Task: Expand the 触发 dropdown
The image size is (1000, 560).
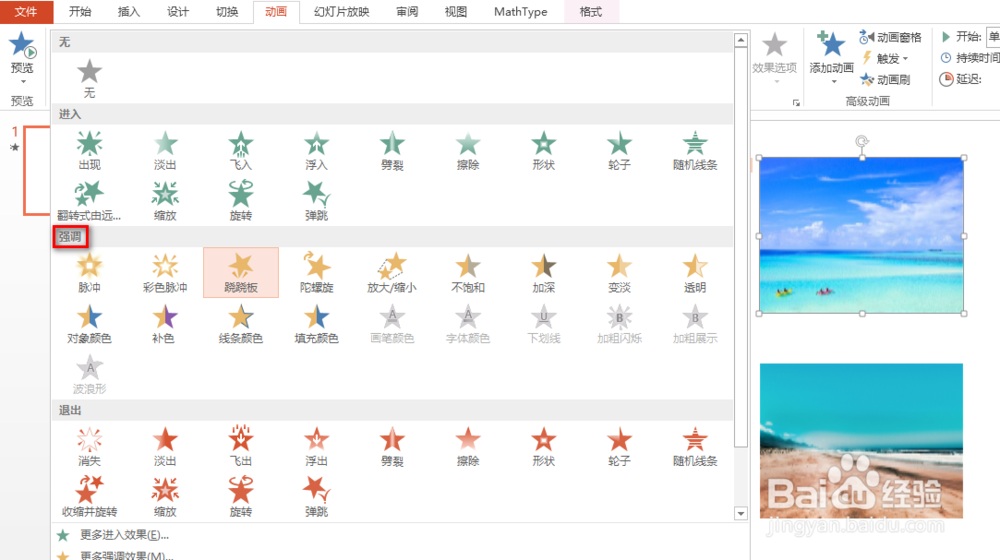Action: pyautogui.click(x=885, y=58)
